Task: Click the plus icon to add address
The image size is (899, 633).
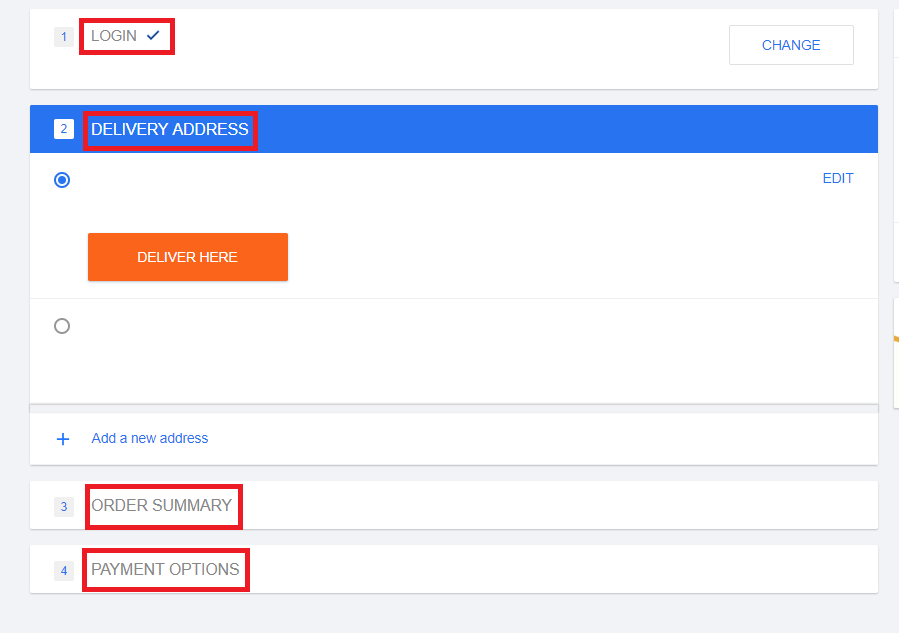Action: [63, 439]
